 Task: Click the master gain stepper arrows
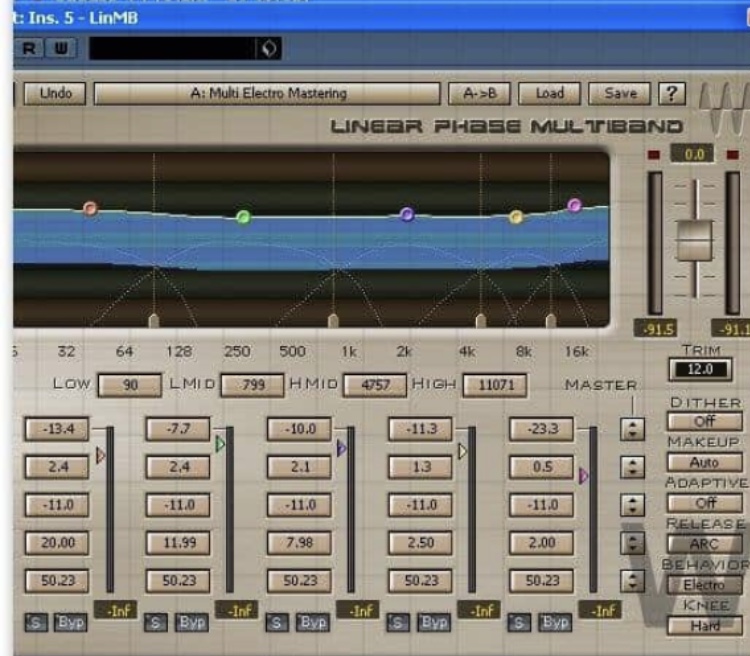pyautogui.click(x=632, y=467)
